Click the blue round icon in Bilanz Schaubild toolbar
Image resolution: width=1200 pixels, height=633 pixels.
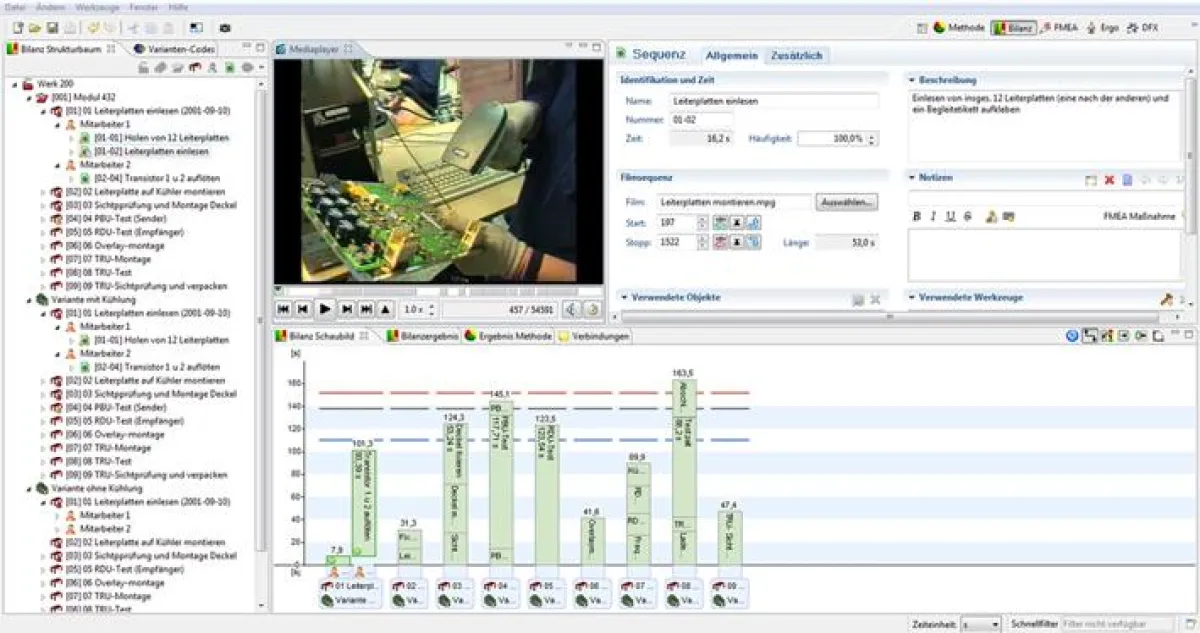(1072, 336)
